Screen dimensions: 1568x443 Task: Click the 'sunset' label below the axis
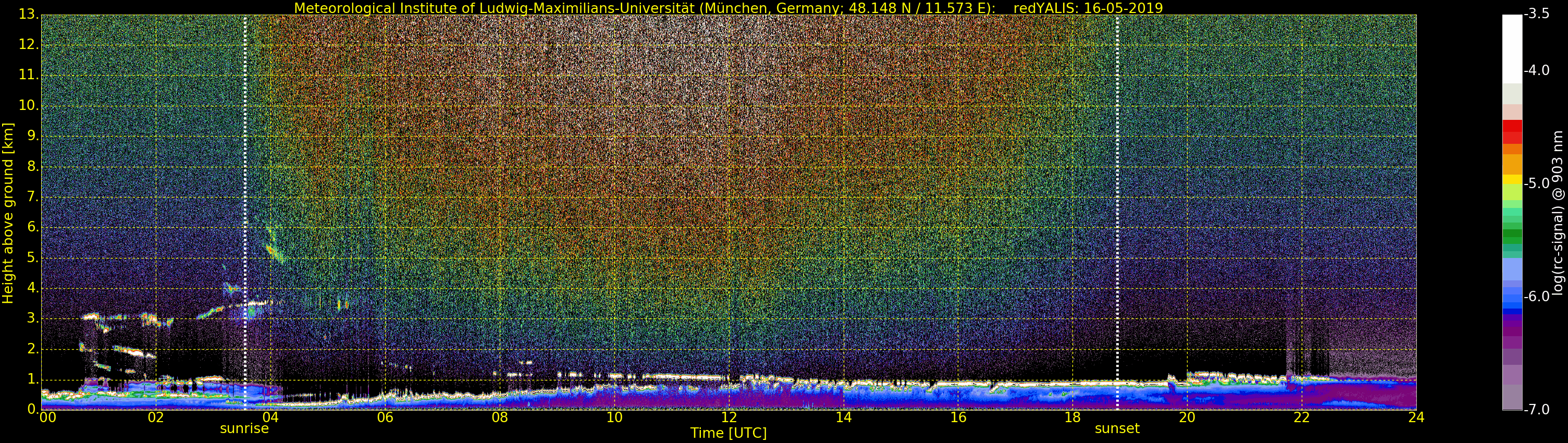coord(1117,428)
